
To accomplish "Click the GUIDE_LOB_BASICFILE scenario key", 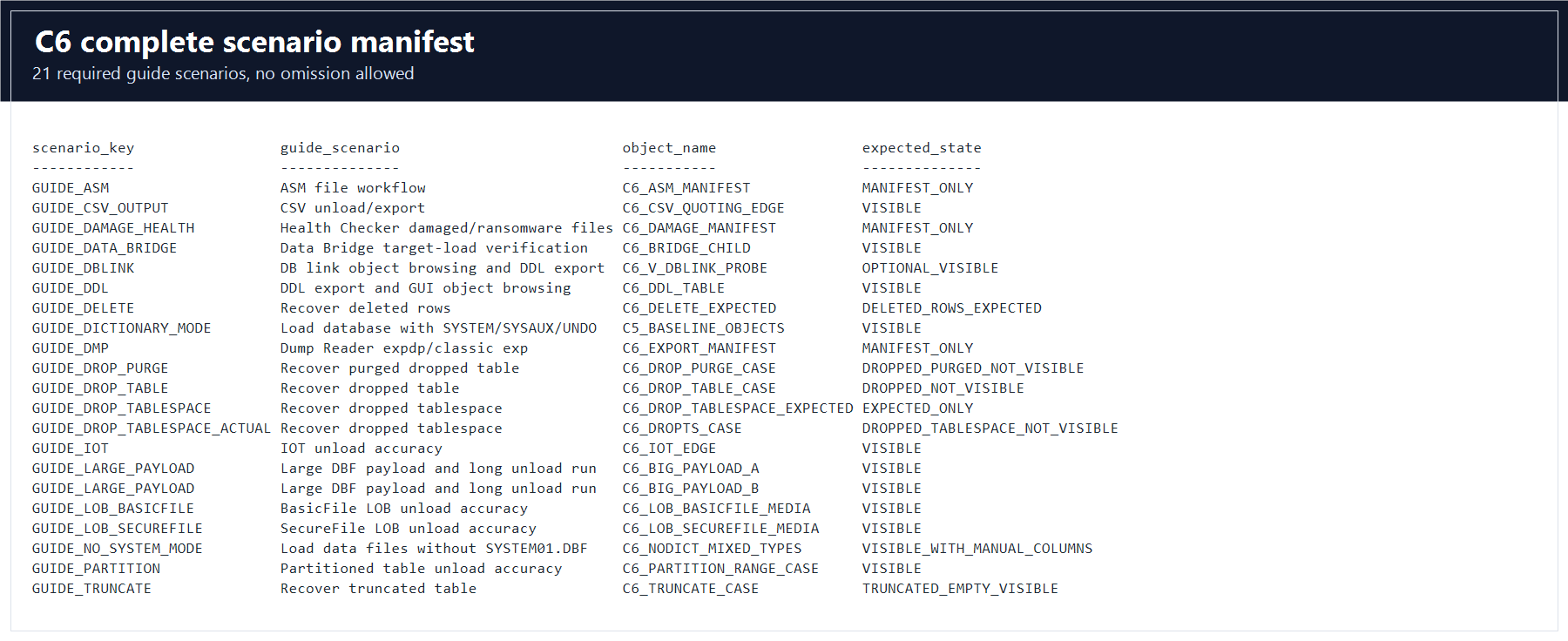I will (113, 509).
